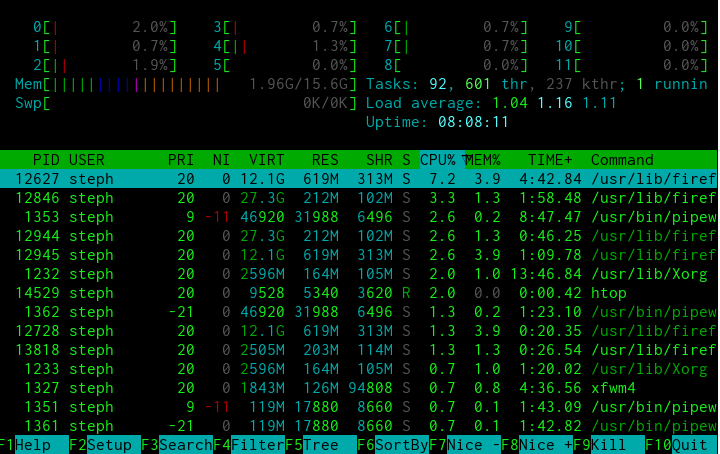Viewport: 720px width, 454px height.
Task: Open F2 Setup
Action: [x=105, y=445]
